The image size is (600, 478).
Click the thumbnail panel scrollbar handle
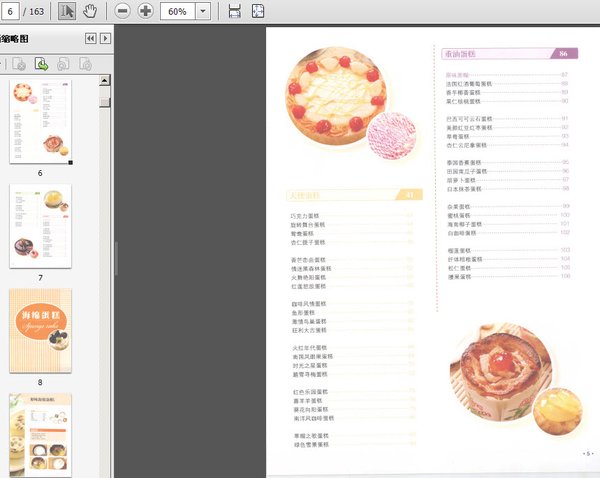coord(104,102)
